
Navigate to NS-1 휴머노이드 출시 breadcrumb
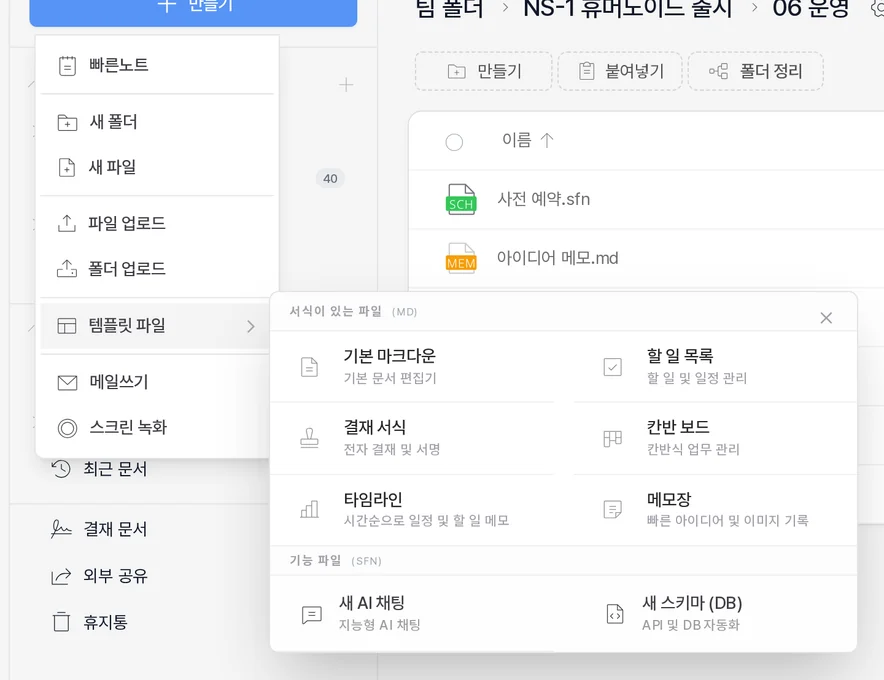point(627,8)
